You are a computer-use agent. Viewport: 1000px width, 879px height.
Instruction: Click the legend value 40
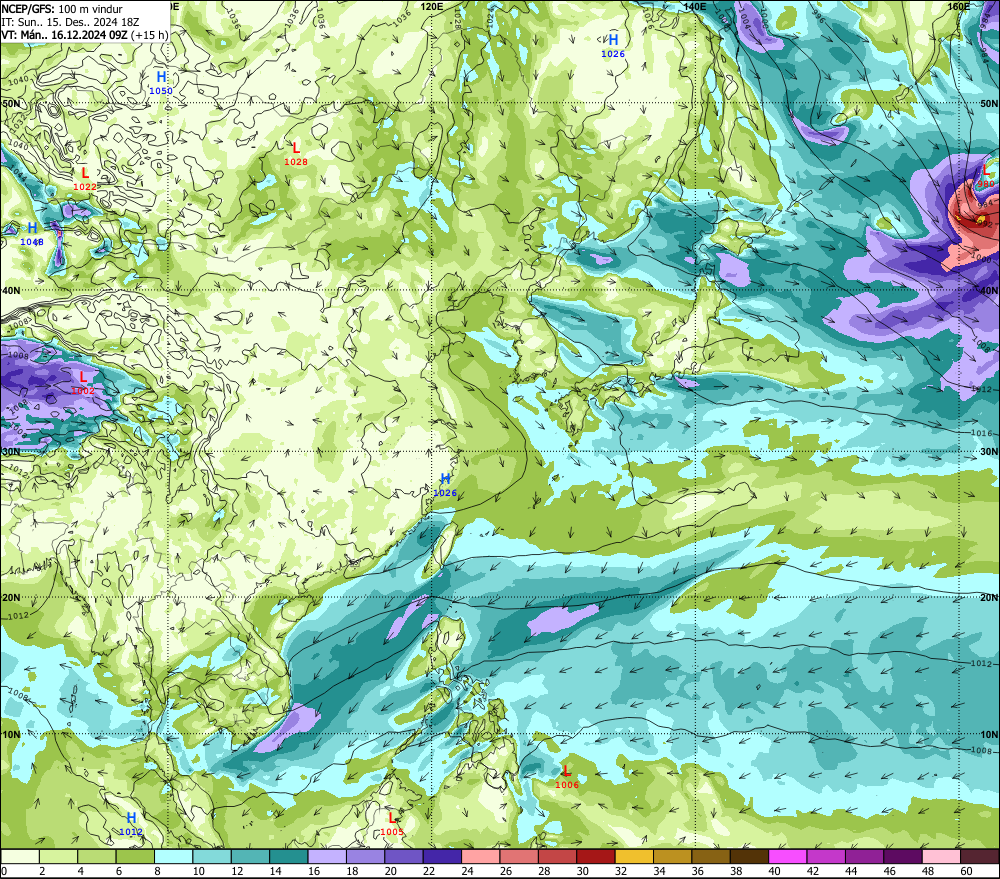point(774,871)
